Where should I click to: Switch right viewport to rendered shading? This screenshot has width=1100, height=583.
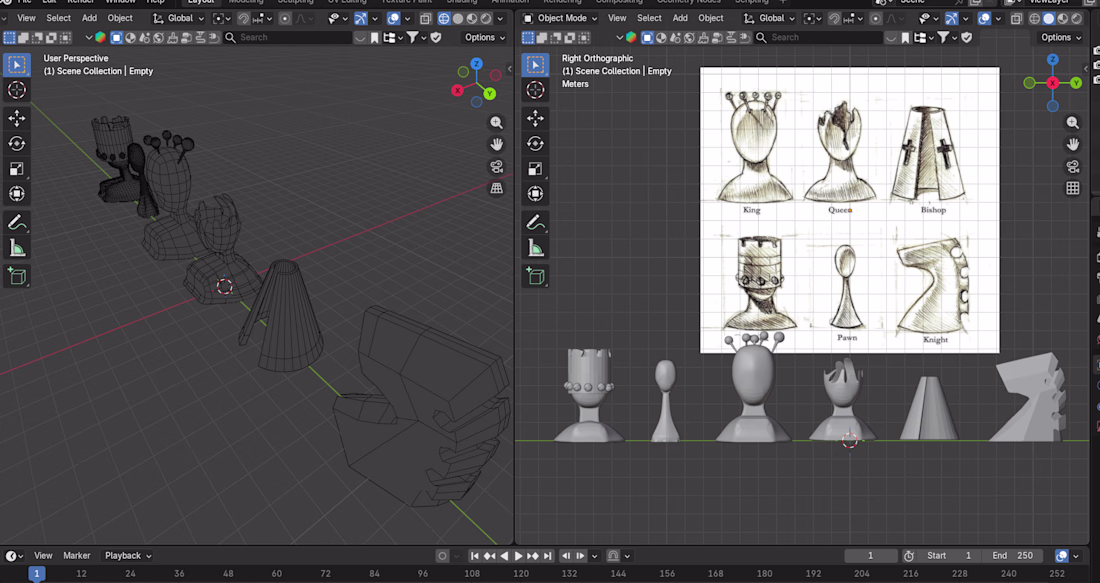click(1075, 18)
